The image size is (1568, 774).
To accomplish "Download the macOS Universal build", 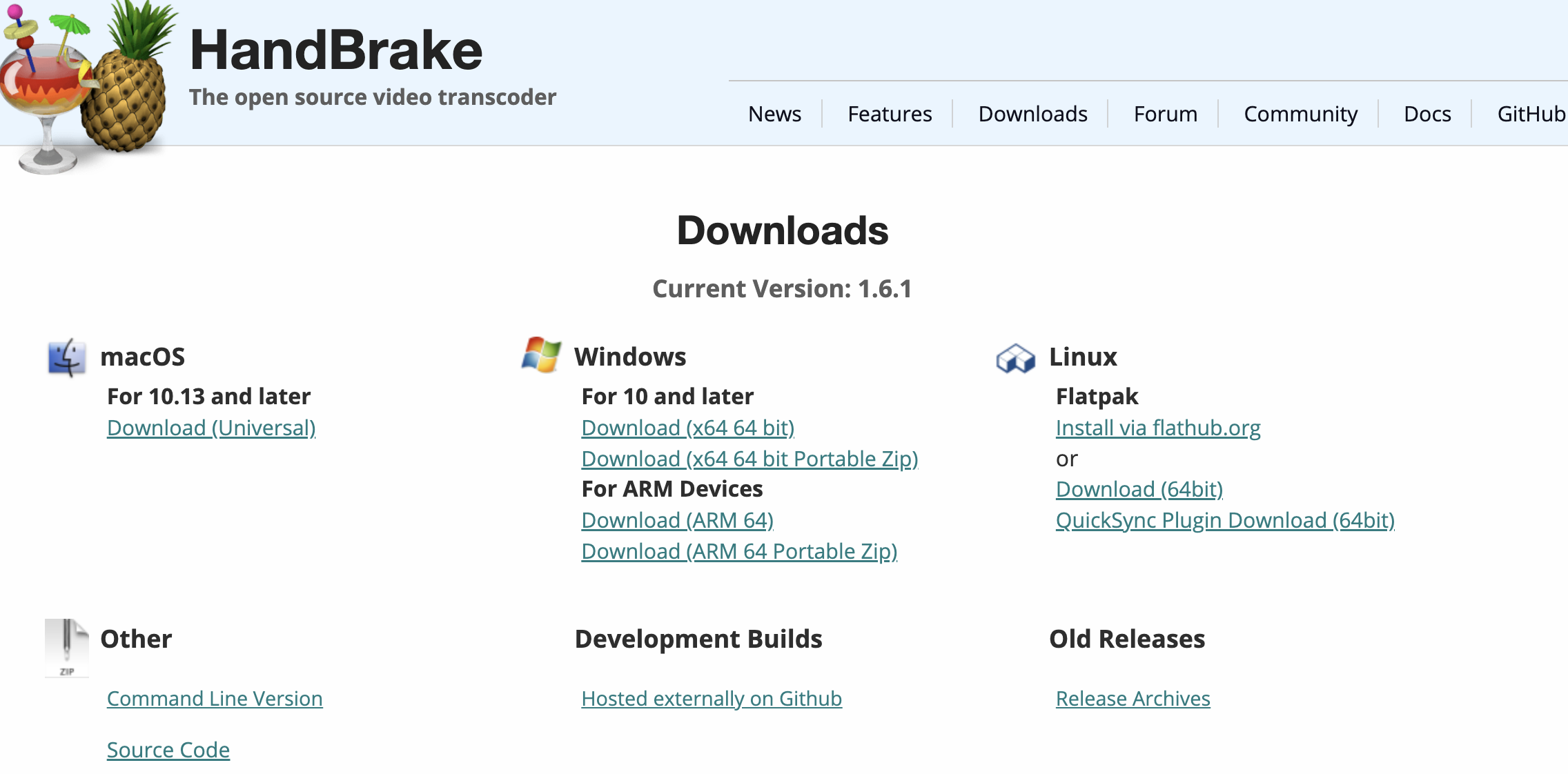I will [x=211, y=428].
